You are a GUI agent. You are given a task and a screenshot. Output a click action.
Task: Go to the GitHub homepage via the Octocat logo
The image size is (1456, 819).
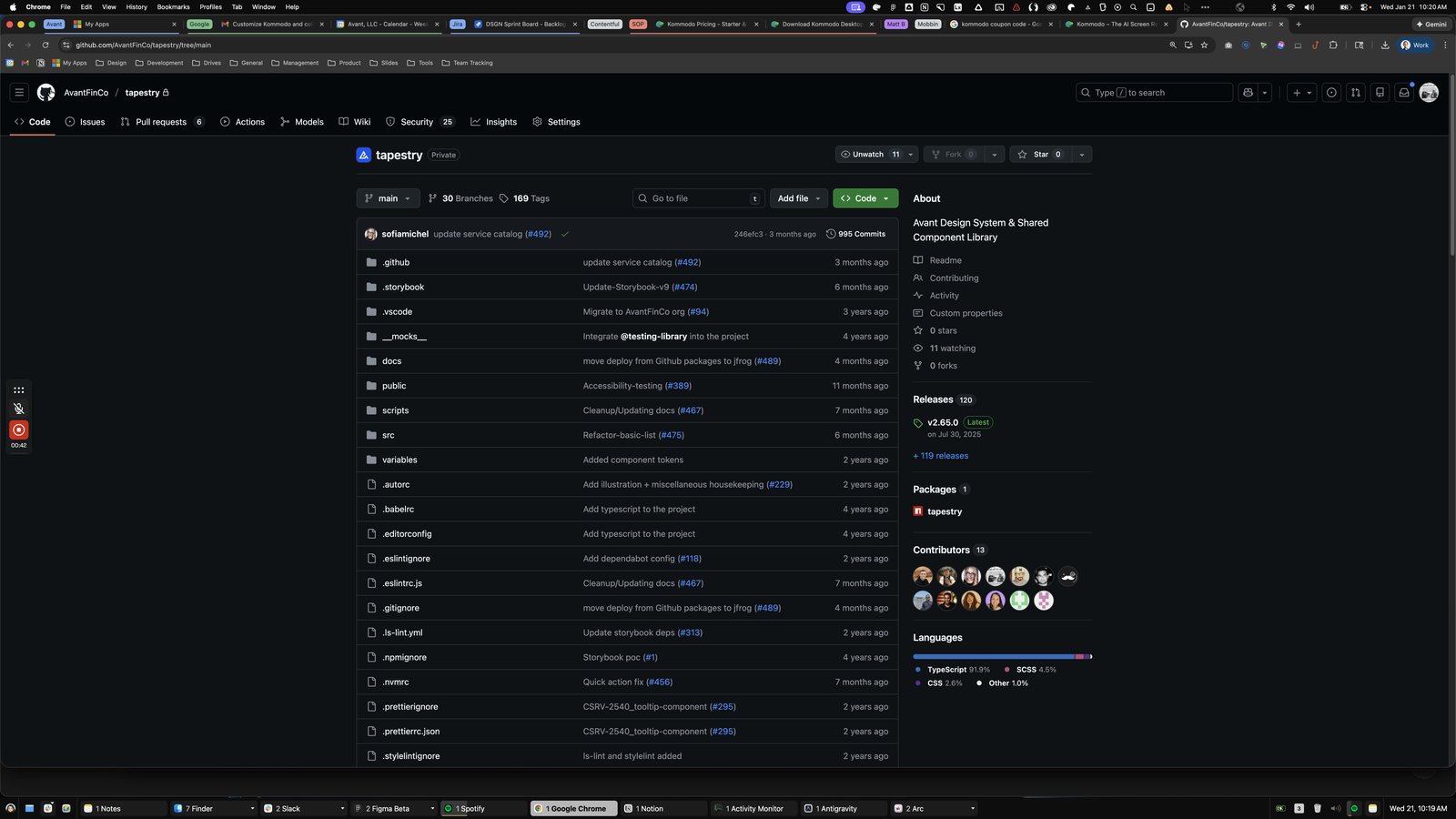click(46, 92)
